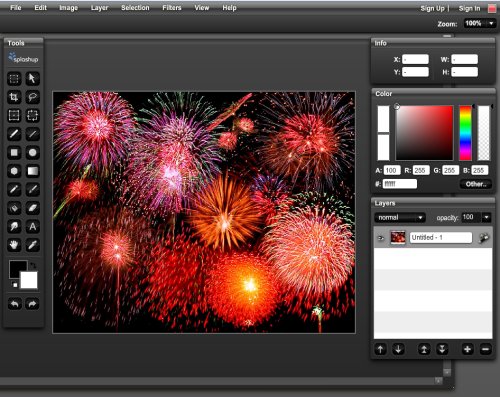Image resolution: width=500 pixels, height=397 pixels.
Task: Click the Undo arrow button
Action: click(14, 304)
